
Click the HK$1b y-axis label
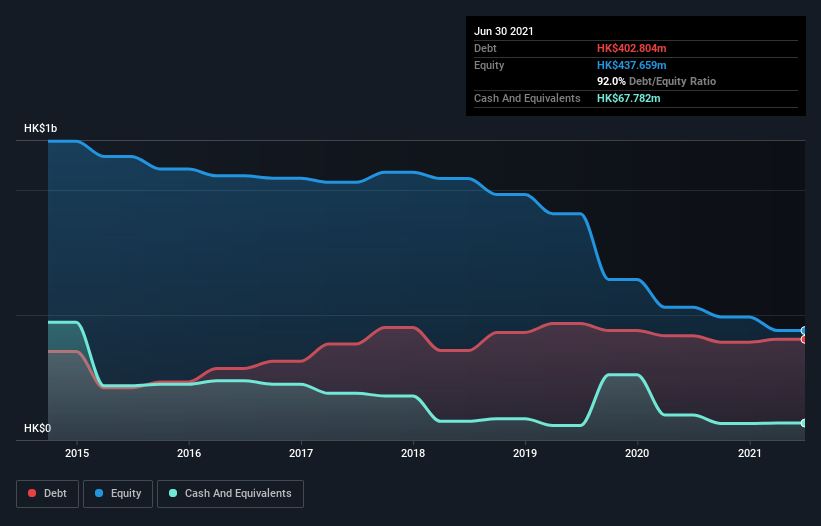click(40, 128)
